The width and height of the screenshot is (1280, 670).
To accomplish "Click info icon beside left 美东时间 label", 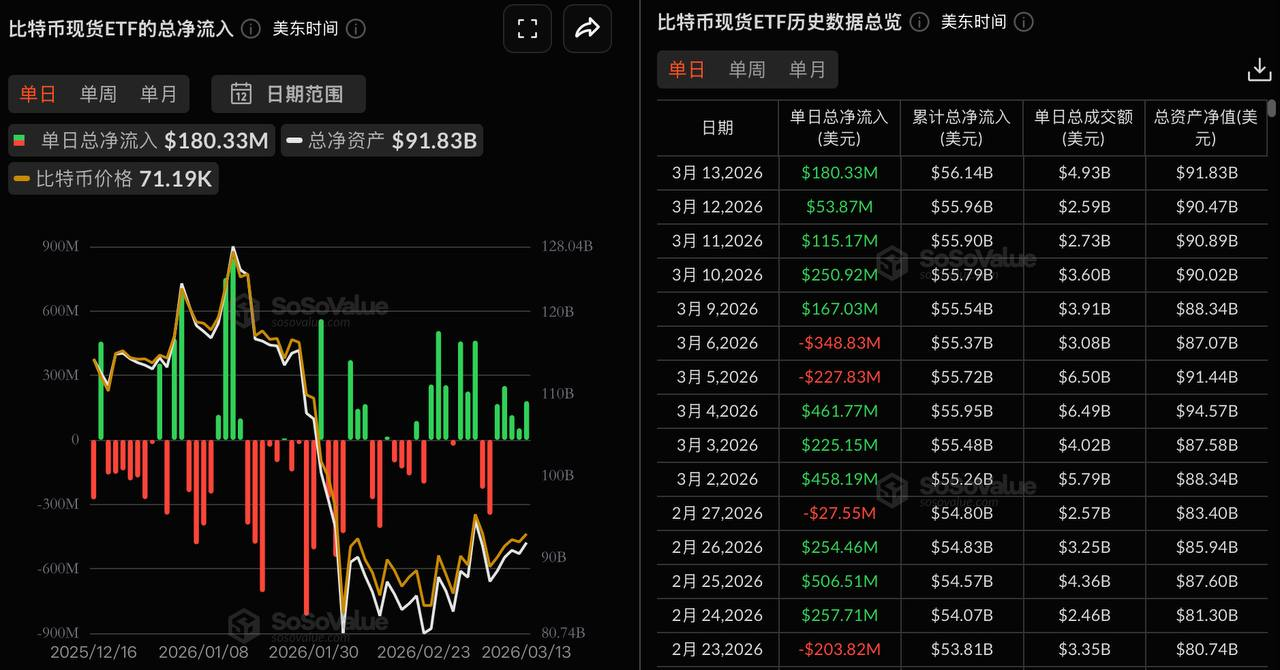I will pyautogui.click(x=355, y=29).
